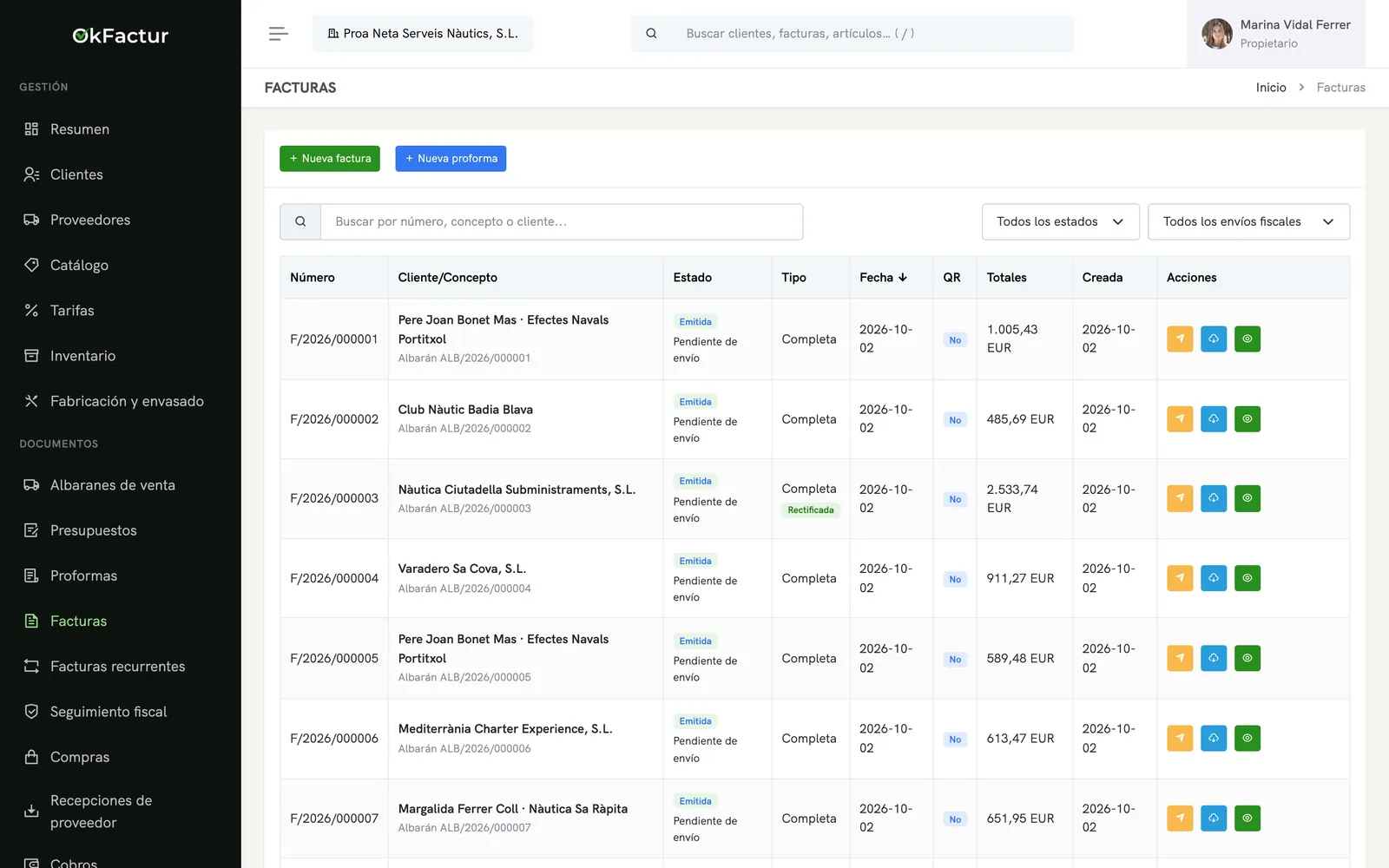Viewport: 1389px width, 868px height.
Task: Click the Nueva proforma button
Action: pos(451,159)
